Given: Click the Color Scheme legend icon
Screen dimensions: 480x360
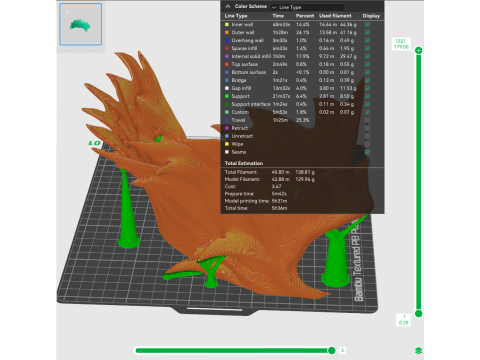Looking at the screenshot, I should [228, 6].
